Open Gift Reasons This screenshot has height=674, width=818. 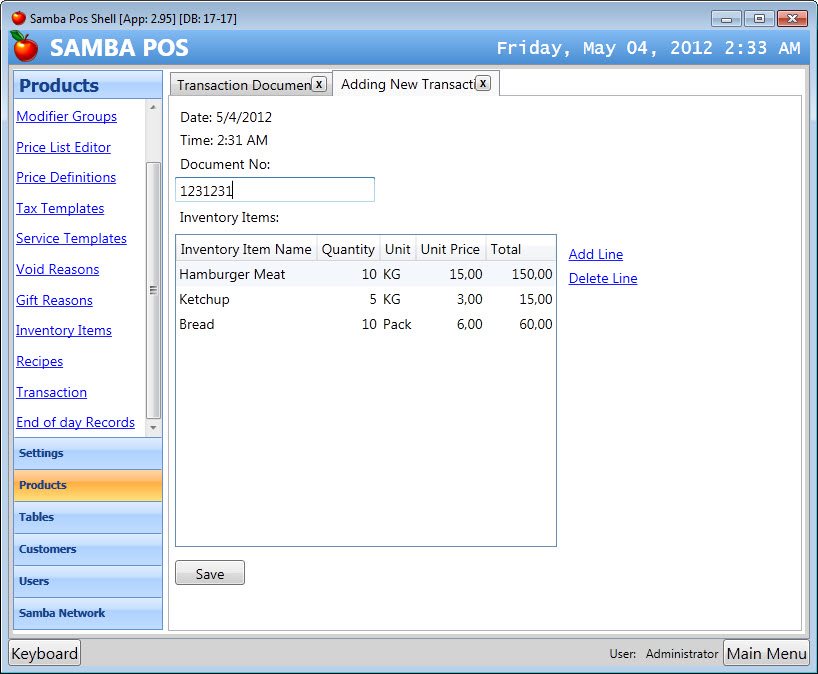pyautogui.click(x=54, y=300)
